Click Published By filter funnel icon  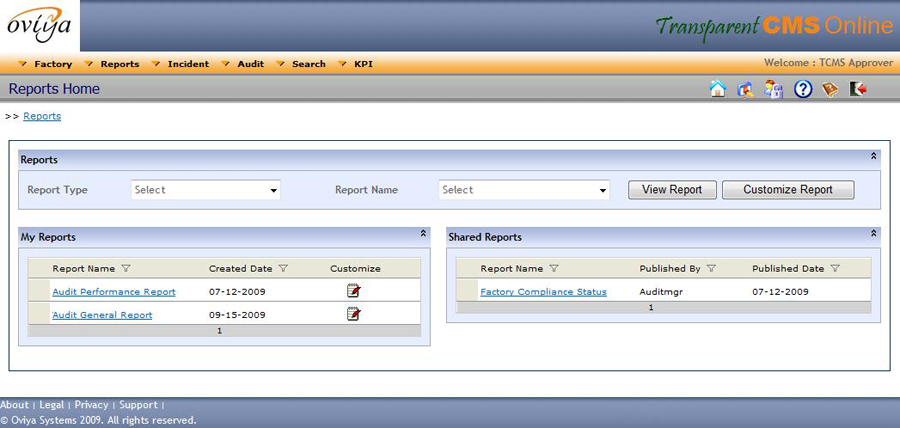coord(711,268)
